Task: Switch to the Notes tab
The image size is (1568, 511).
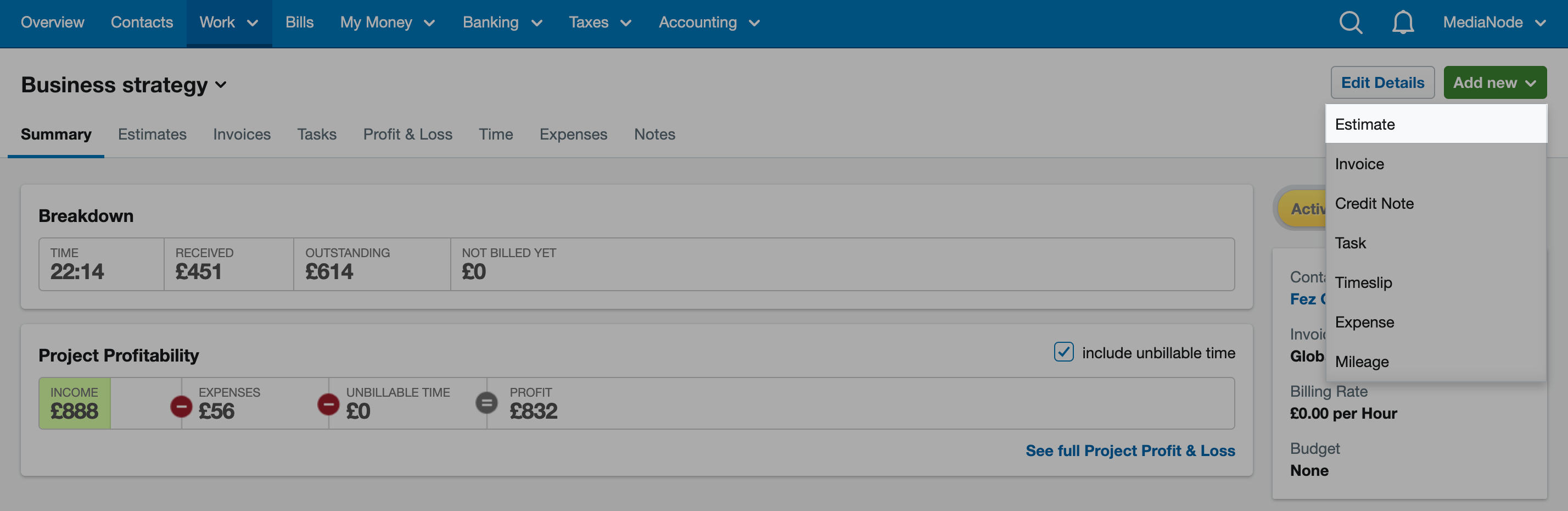Action: point(654,134)
